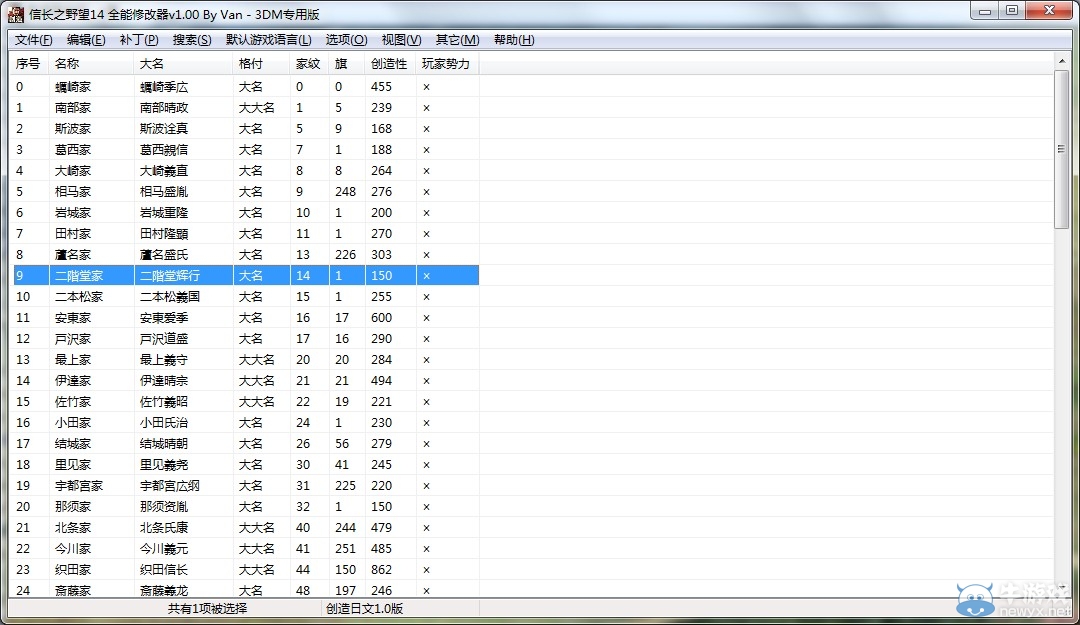Viewport: 1080px width, 625px height.
Task: Open the 其它(M) menu
Action: [457, 40]
